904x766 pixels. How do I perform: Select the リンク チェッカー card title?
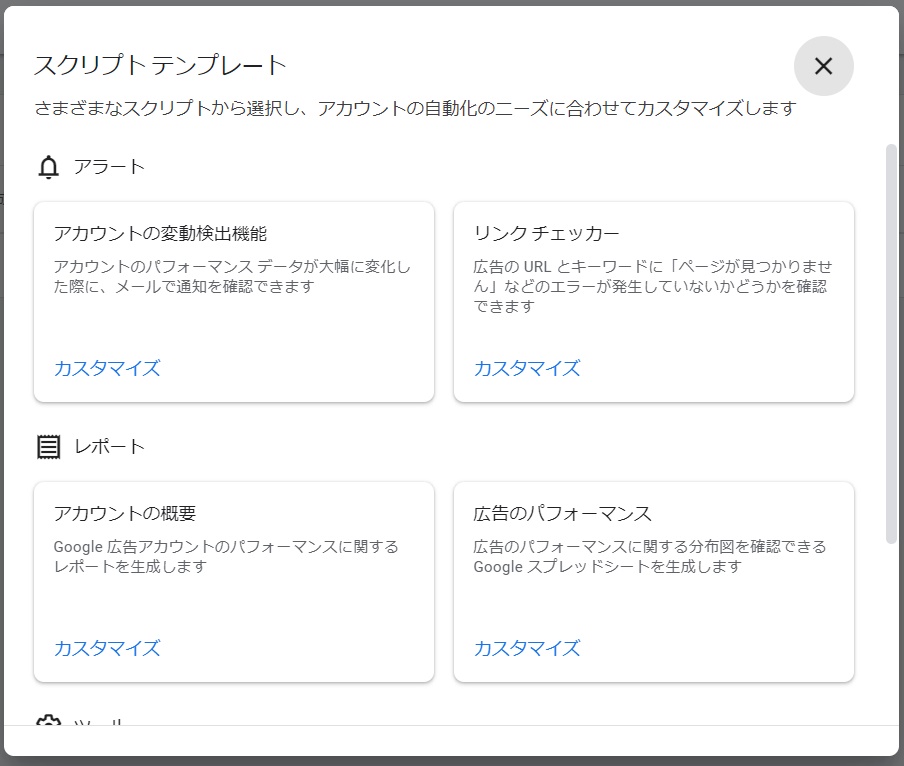[x=546, y=234]
